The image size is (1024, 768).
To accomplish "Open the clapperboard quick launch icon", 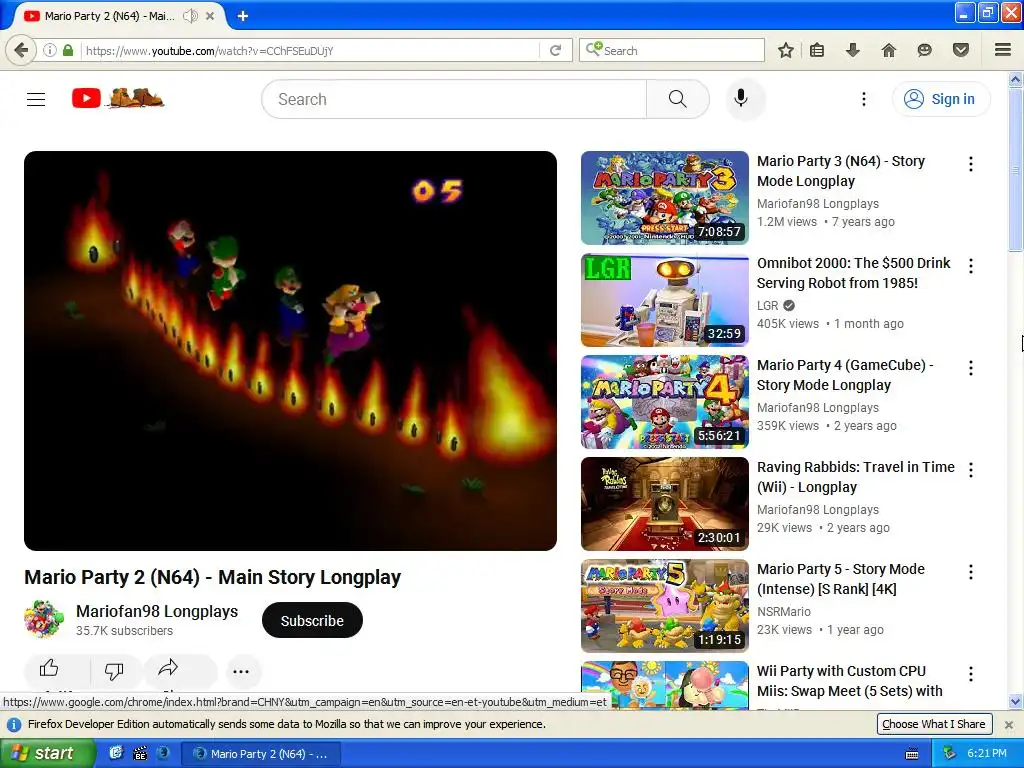I will click(140, 753).
